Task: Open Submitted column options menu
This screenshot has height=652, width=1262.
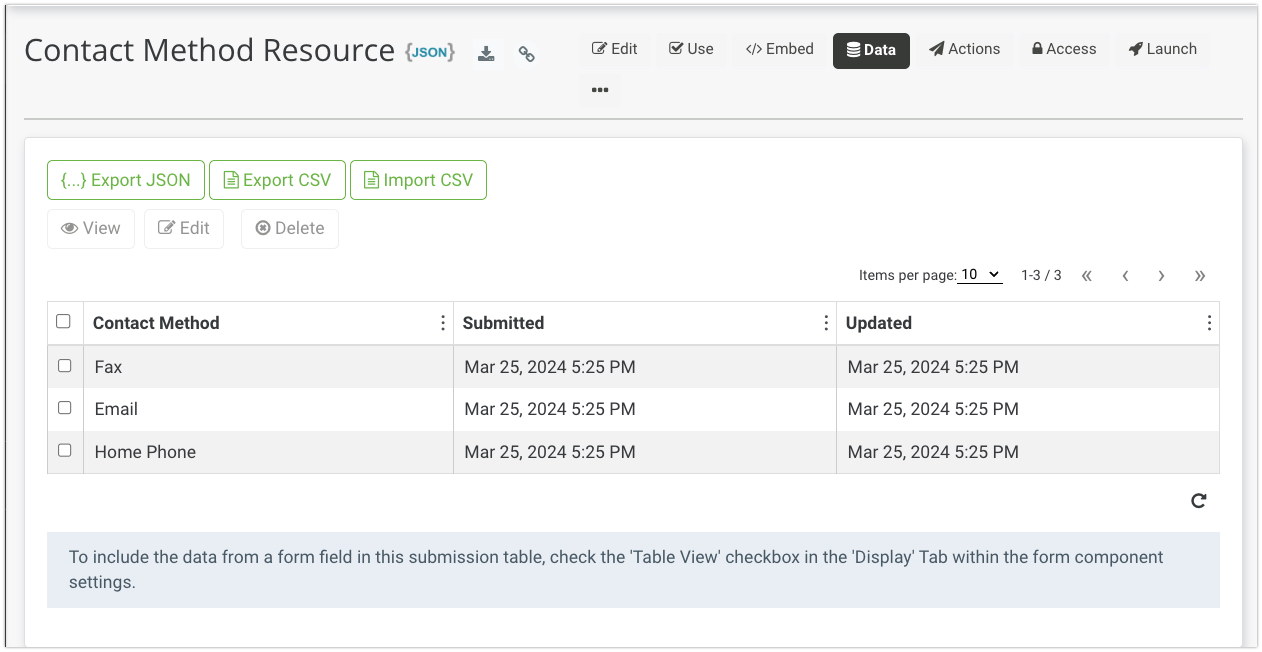Action: click(826, 323)
